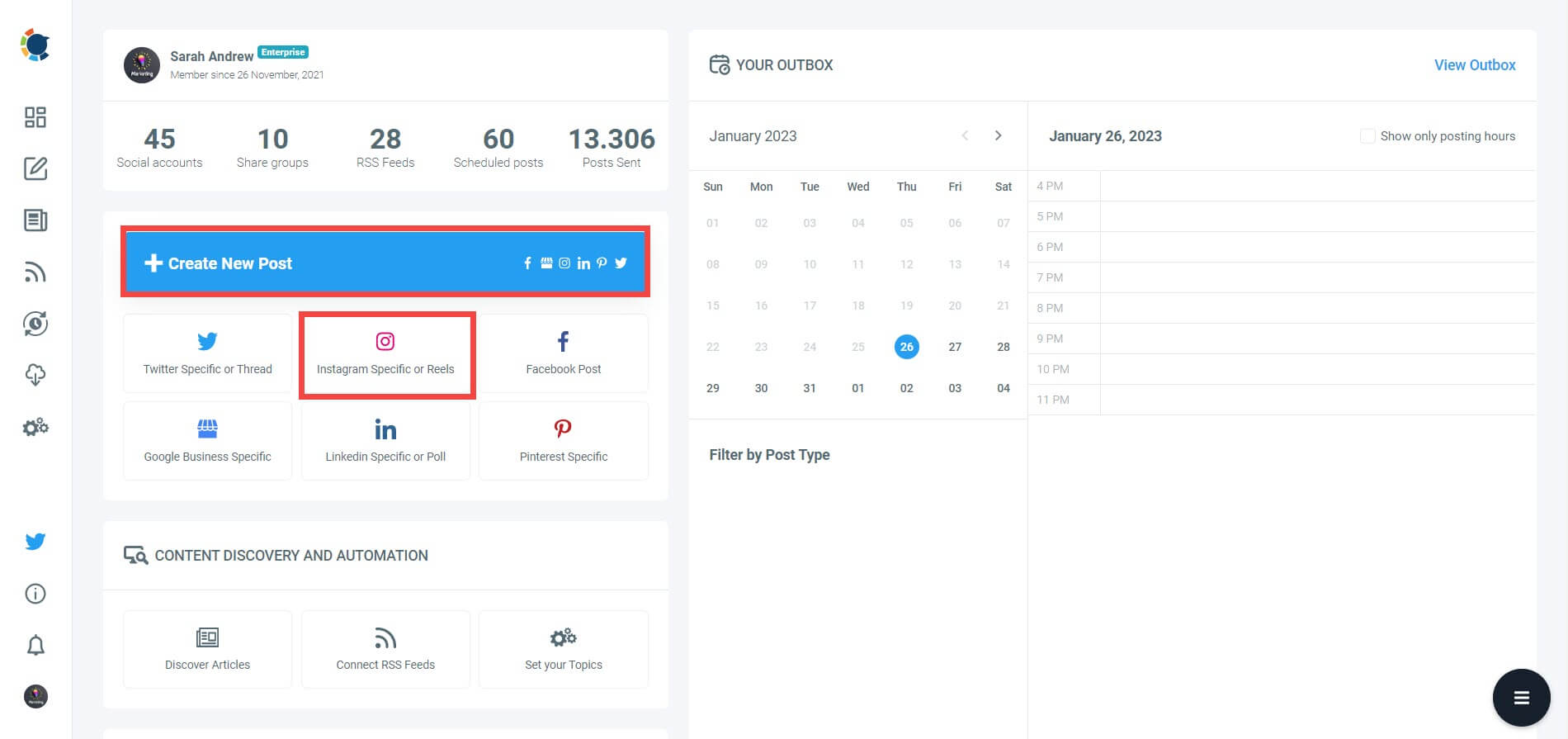The height and width of the screenshot is (739, 1568).
Task: Select day 28 on the calendar
Action: click(1004, 347)
